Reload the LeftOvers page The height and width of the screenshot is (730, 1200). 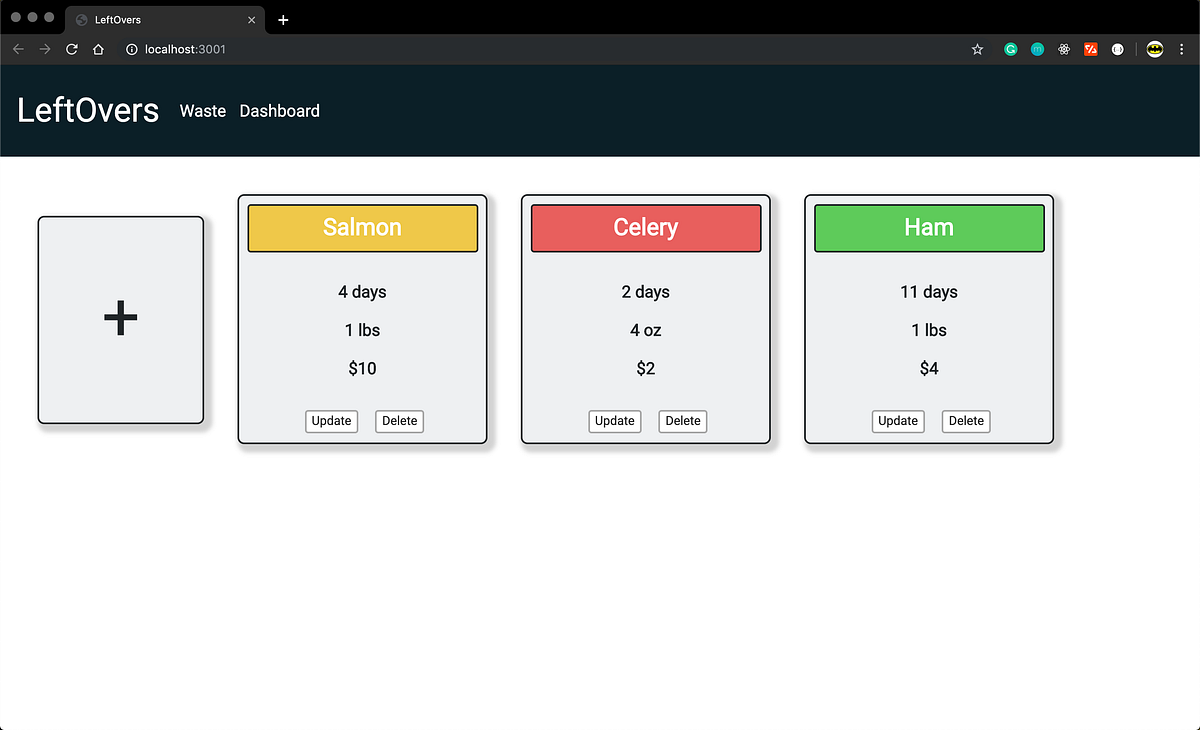(70, 48)
